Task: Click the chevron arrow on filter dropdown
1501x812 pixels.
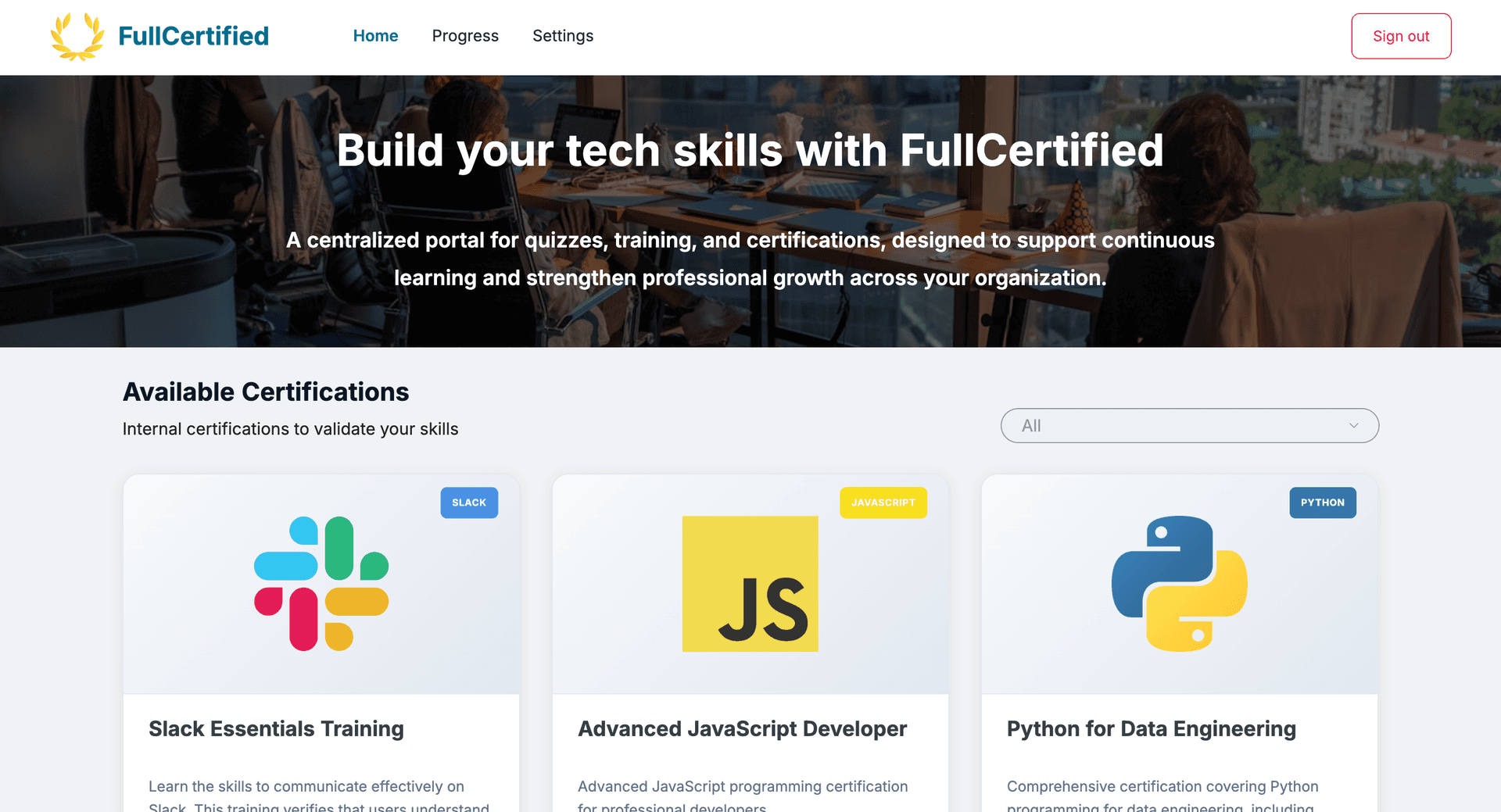Action: pos(1353,426)
